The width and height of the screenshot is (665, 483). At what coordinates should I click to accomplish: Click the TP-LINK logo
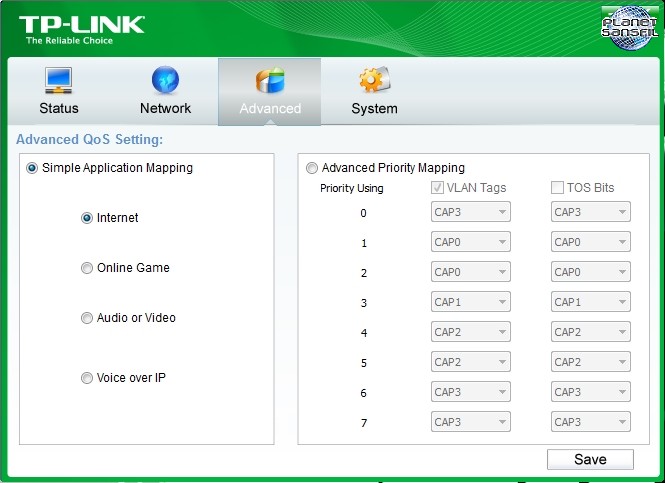tap(82, 30)
